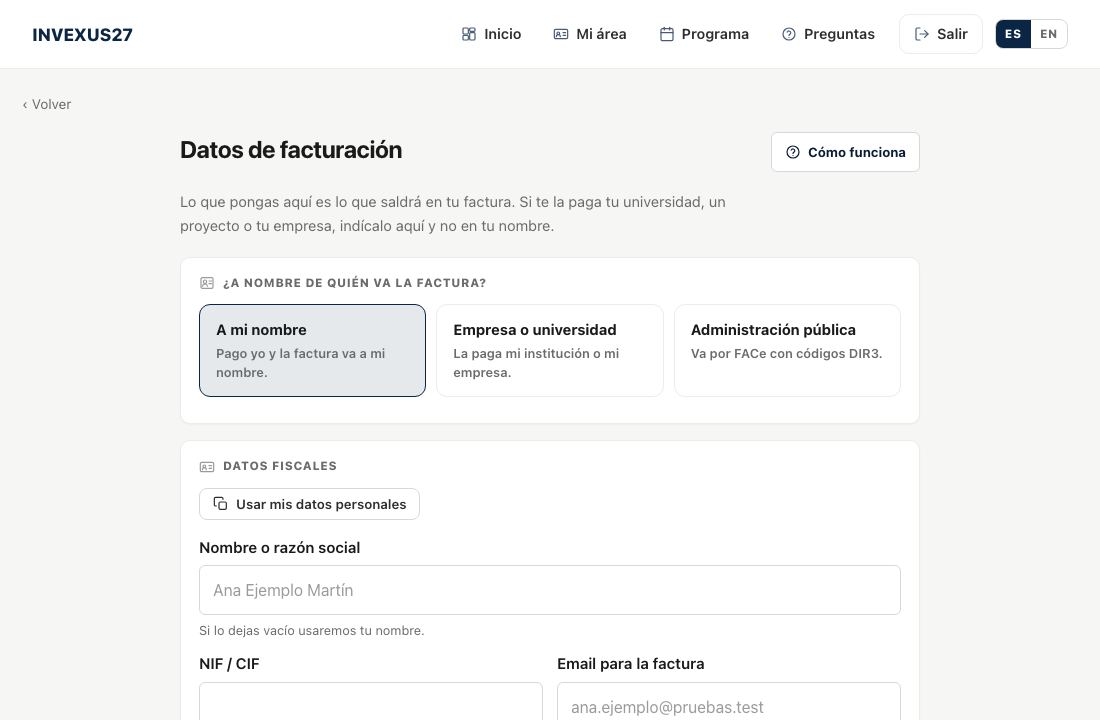Choose Administración pública option
This screenshot has width=1100, height=720.
click(x=787, y=350)
